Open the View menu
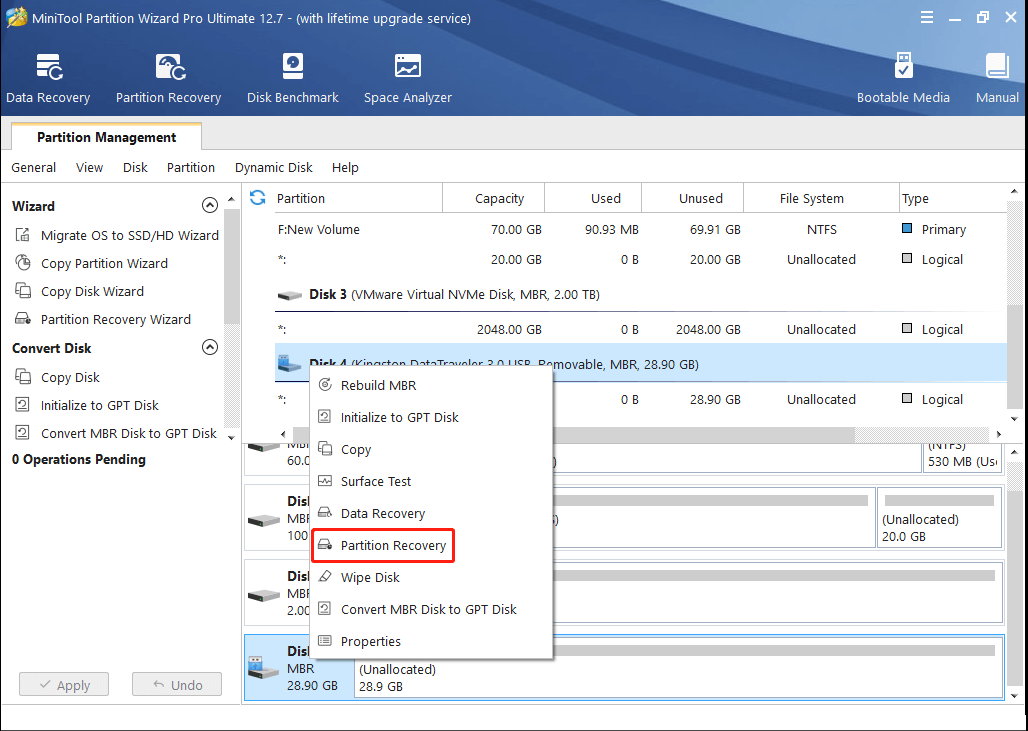 [x=89, y=167]
